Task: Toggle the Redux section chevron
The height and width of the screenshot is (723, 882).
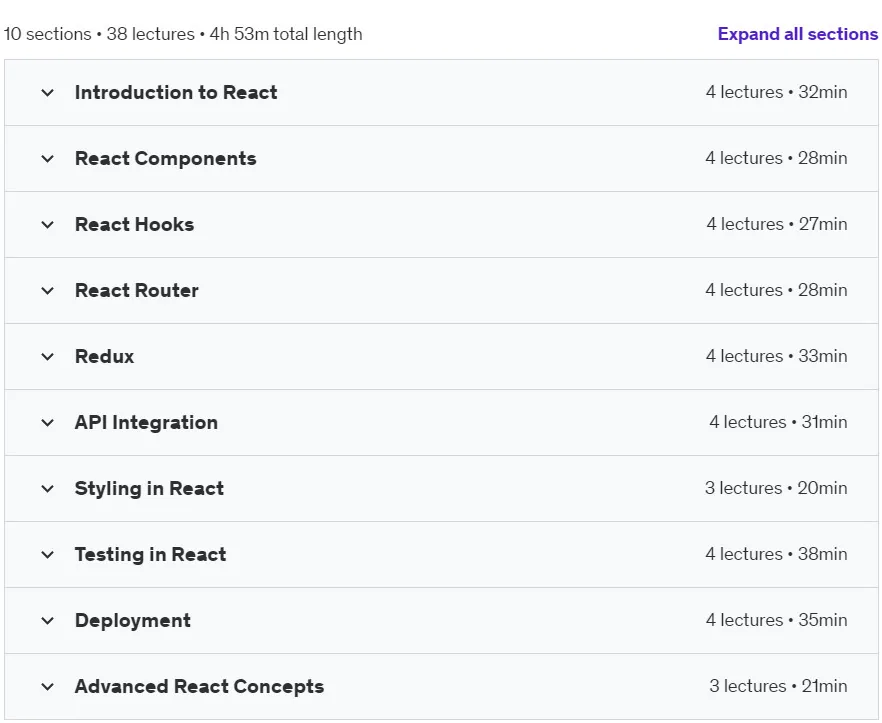Action: pos(48,357)
